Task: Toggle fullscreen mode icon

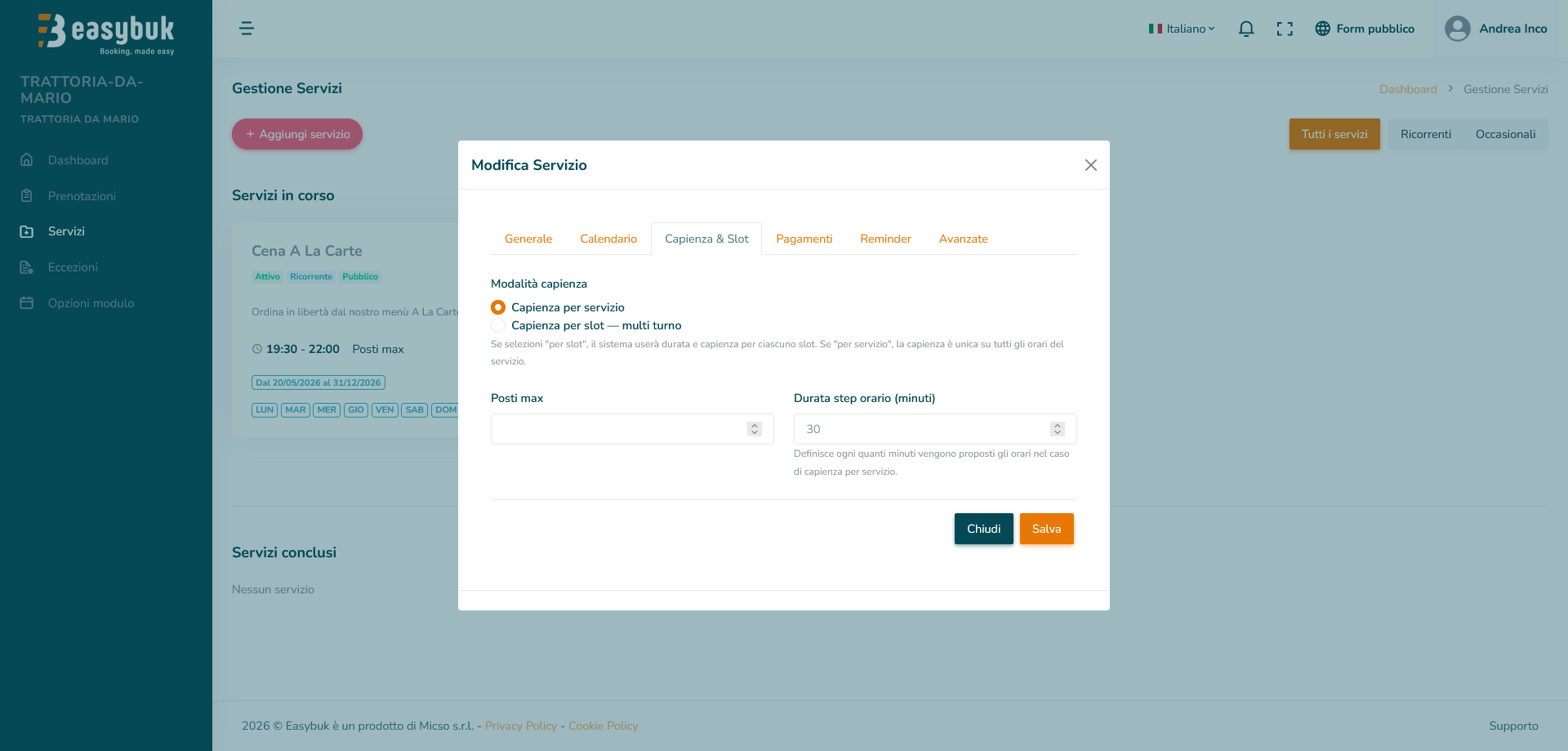Action: pyautogui.click(x=1285, y=29)
